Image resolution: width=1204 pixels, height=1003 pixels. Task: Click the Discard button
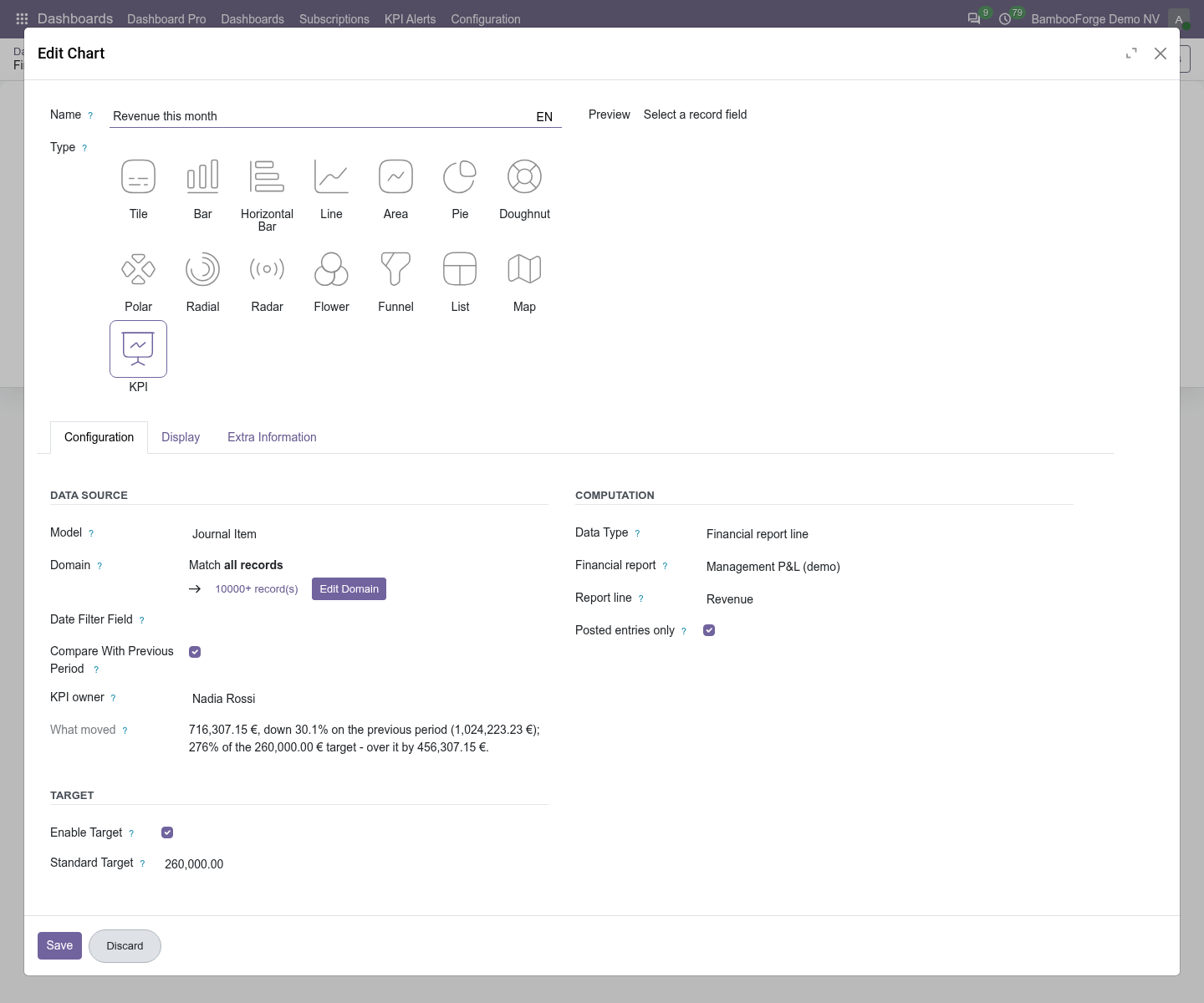[x=125, y=946]
